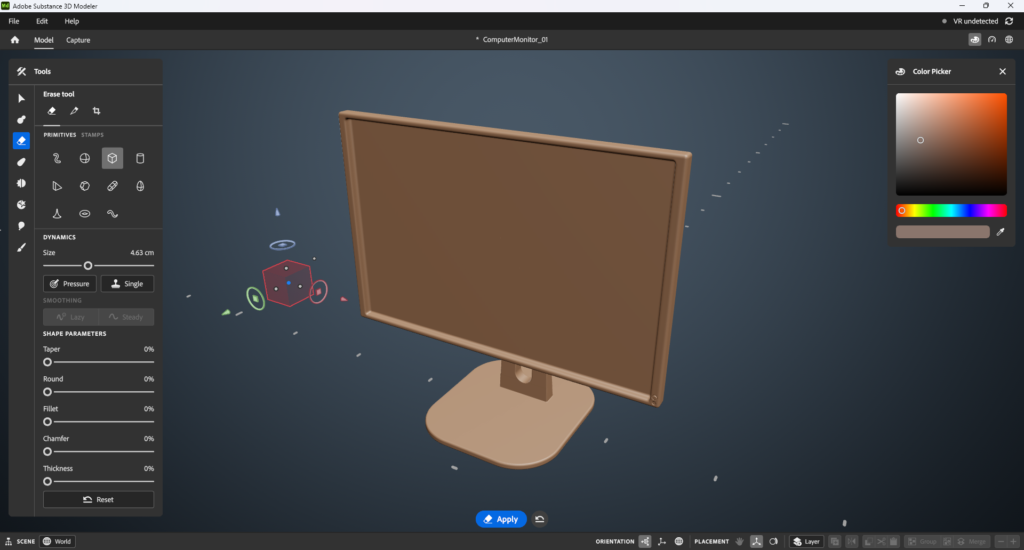The image size is (1024, 550).
Task: Pick the sphere primitive
Action: [85, 158]
